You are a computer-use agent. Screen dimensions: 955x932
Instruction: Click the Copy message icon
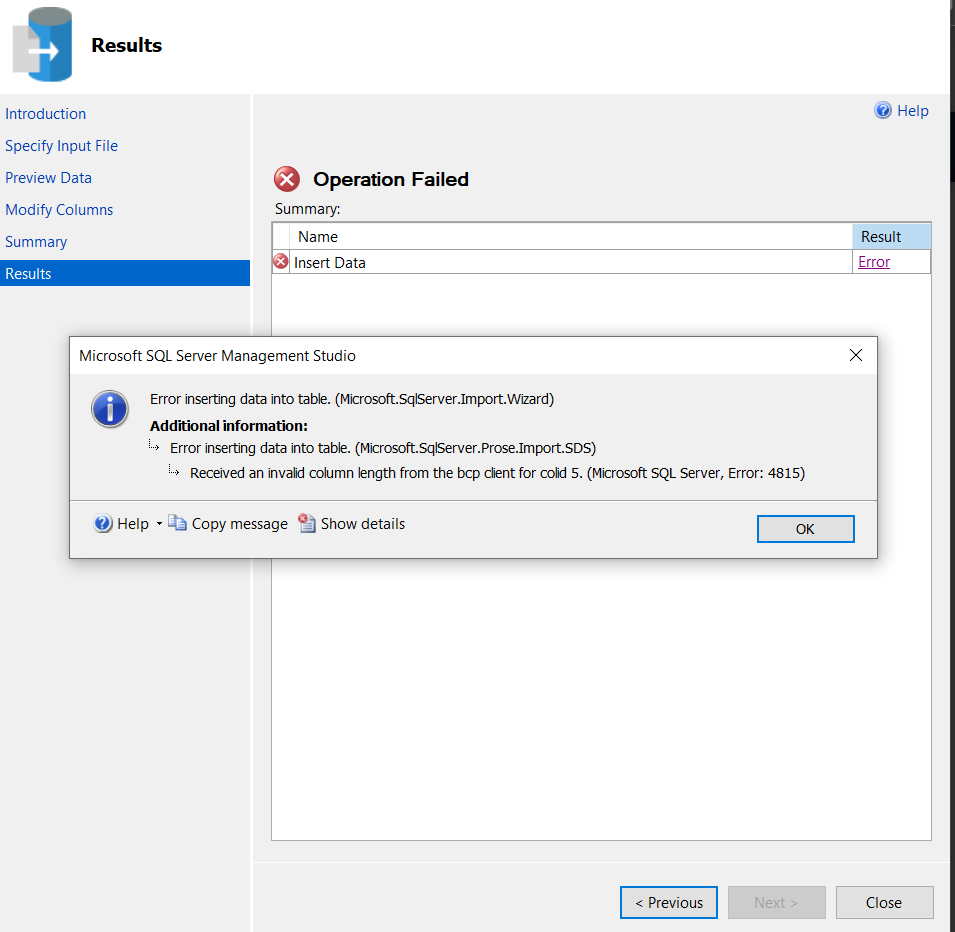click(177, 523)
